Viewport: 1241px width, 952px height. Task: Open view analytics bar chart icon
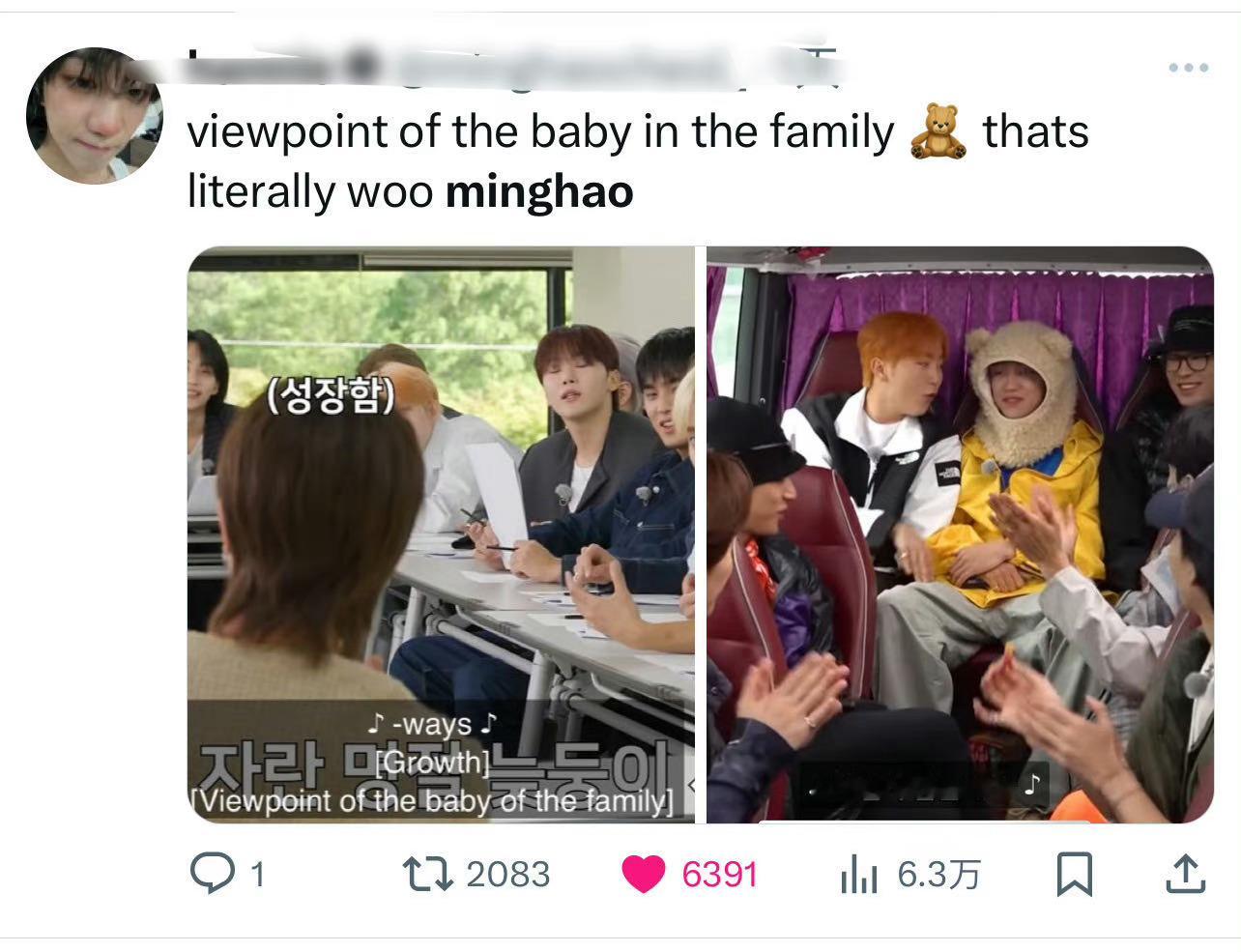pyautogui.click(x=858, y=876)
